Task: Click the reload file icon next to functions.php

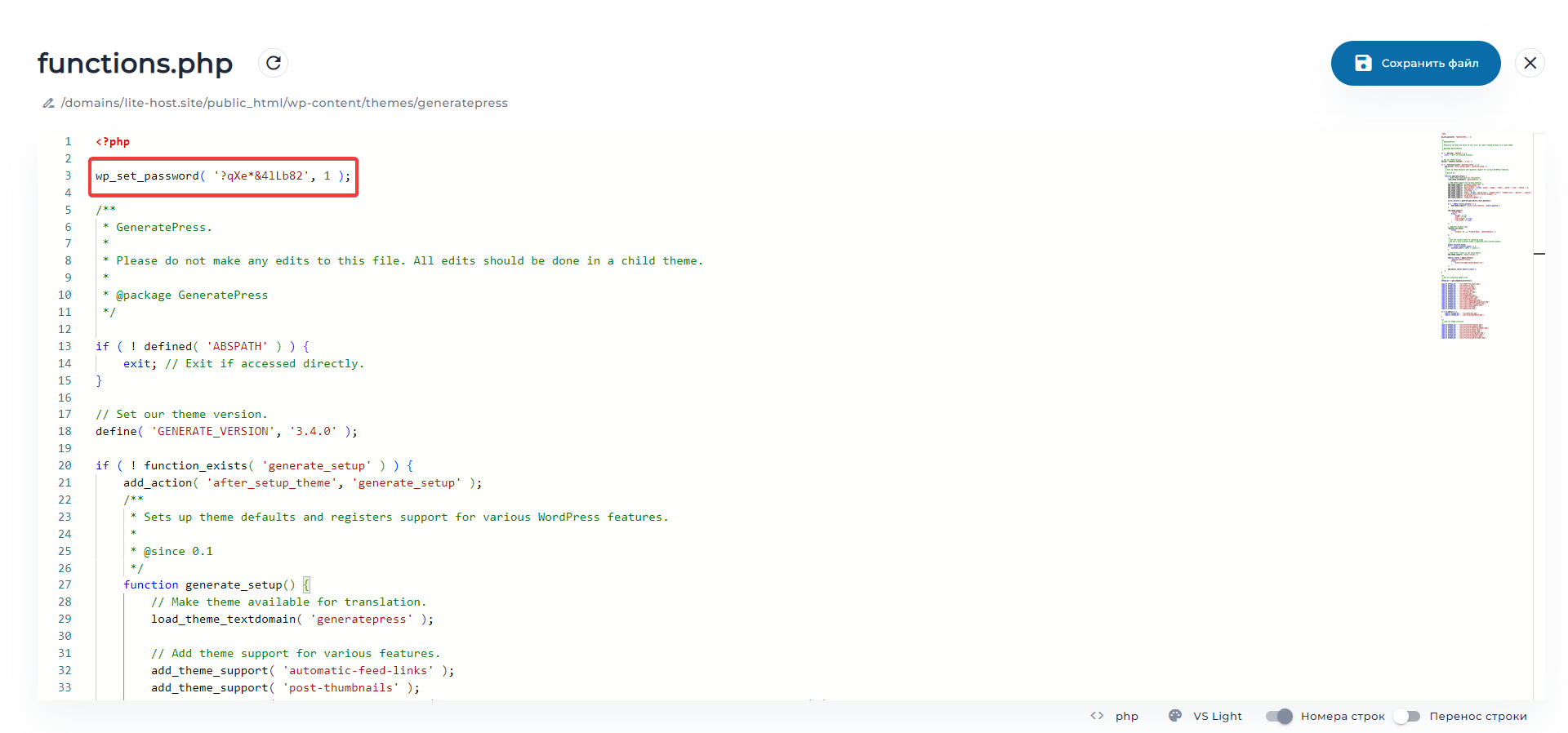Action: click(274, 63)
